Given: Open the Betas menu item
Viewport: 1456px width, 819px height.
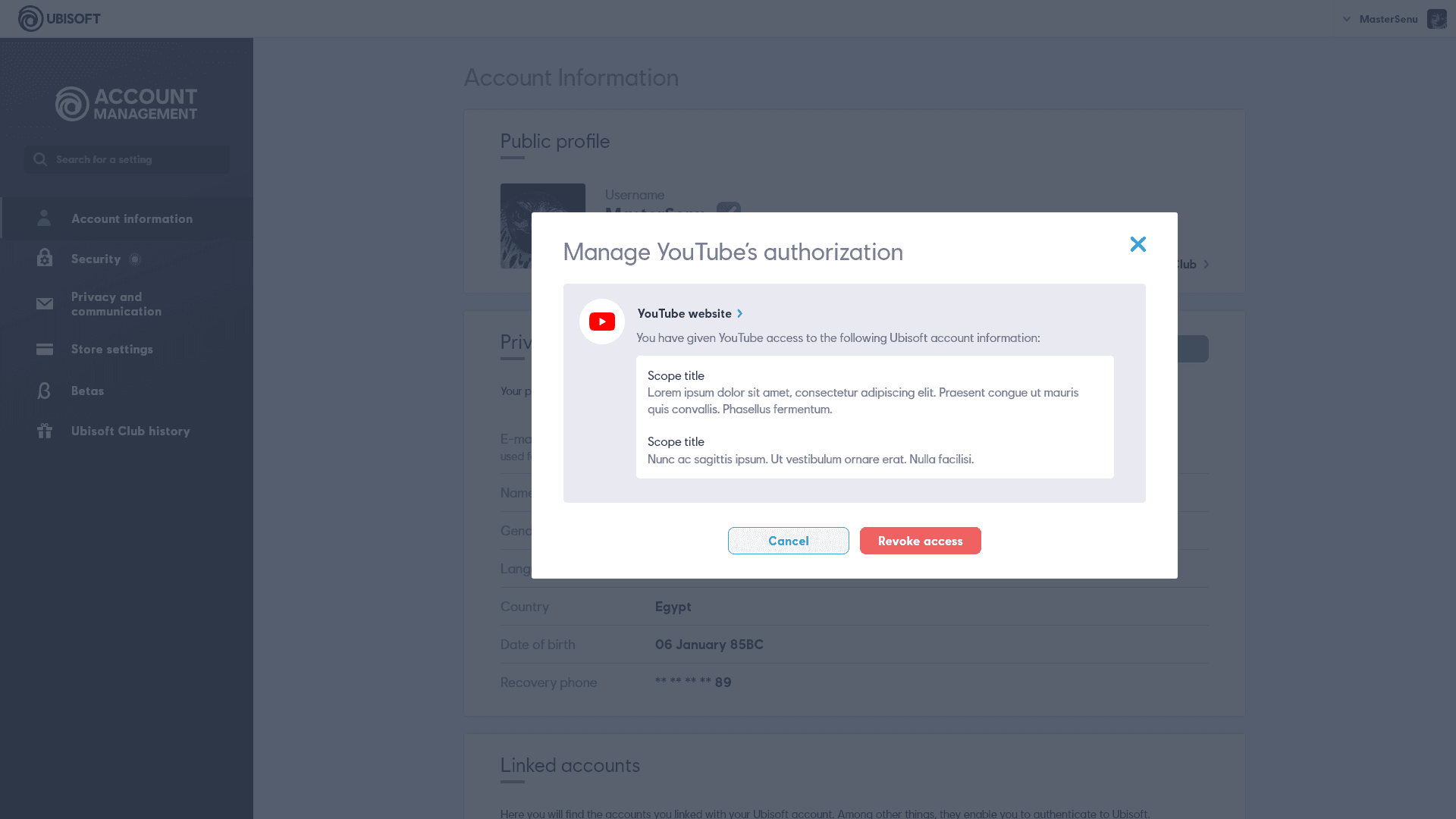Looking at the screenshot, I should pyautogui.click(x=87, y=391).
